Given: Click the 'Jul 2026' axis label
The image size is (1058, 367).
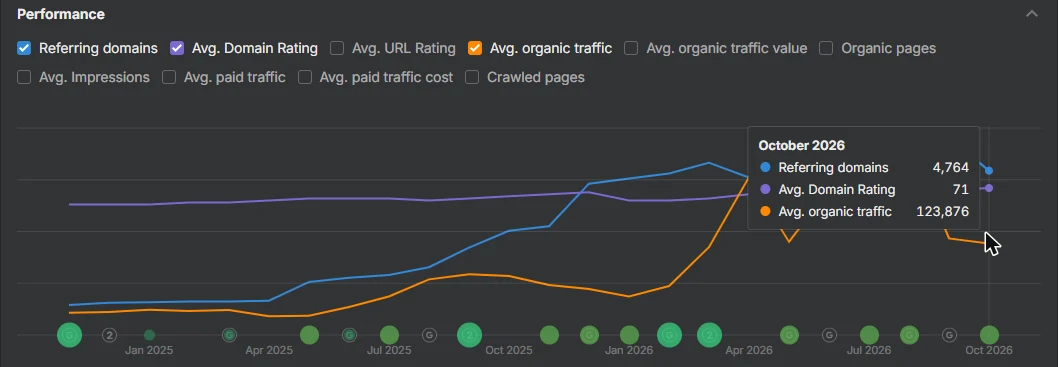Looking at the screenshot, I should pos(869,351).
